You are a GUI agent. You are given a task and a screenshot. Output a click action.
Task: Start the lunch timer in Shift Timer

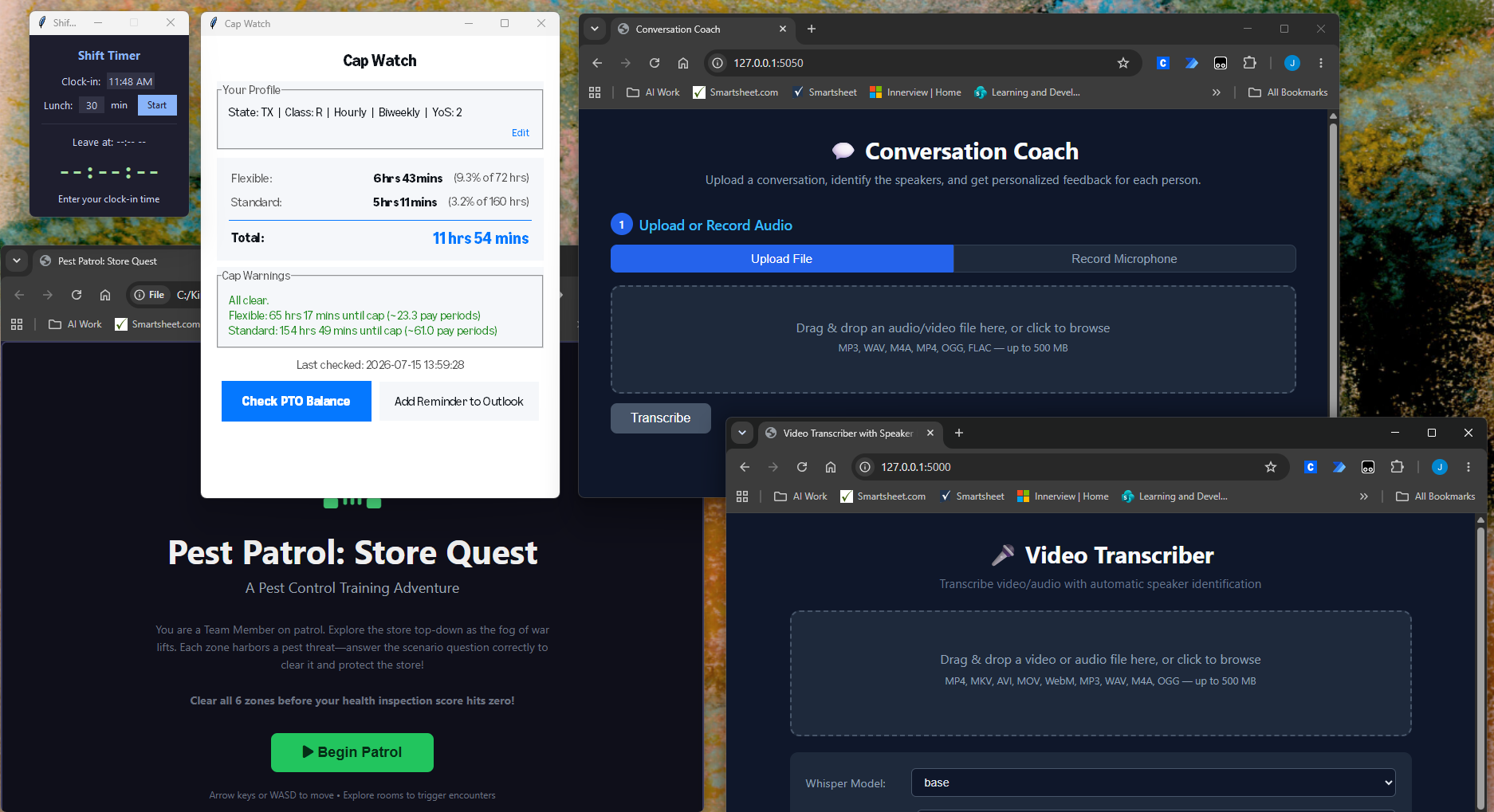click(x=157, y=105)
